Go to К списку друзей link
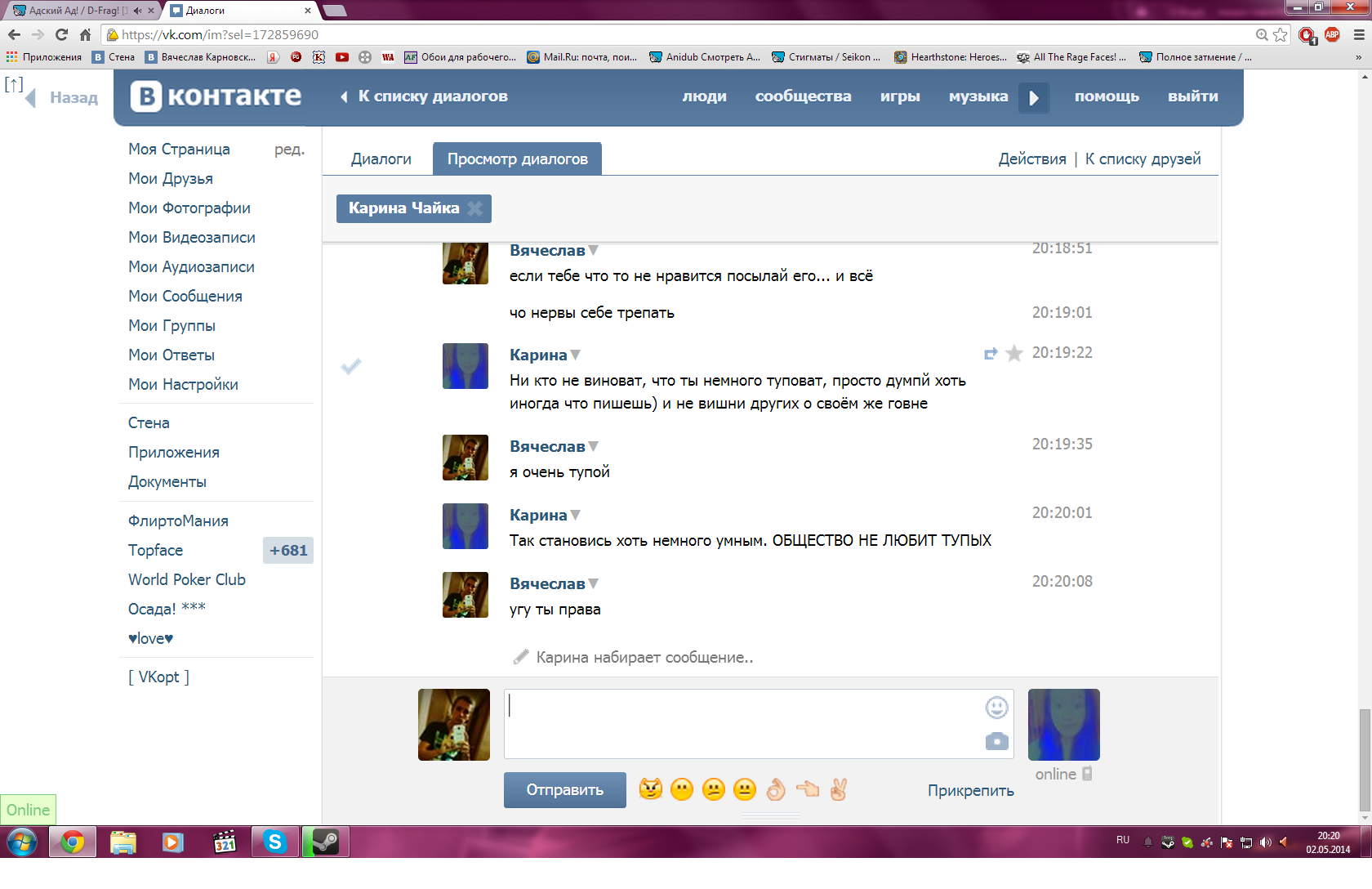Image resolution: width=1372 pixels, height=889 pixels. (x=1143, y=159)
